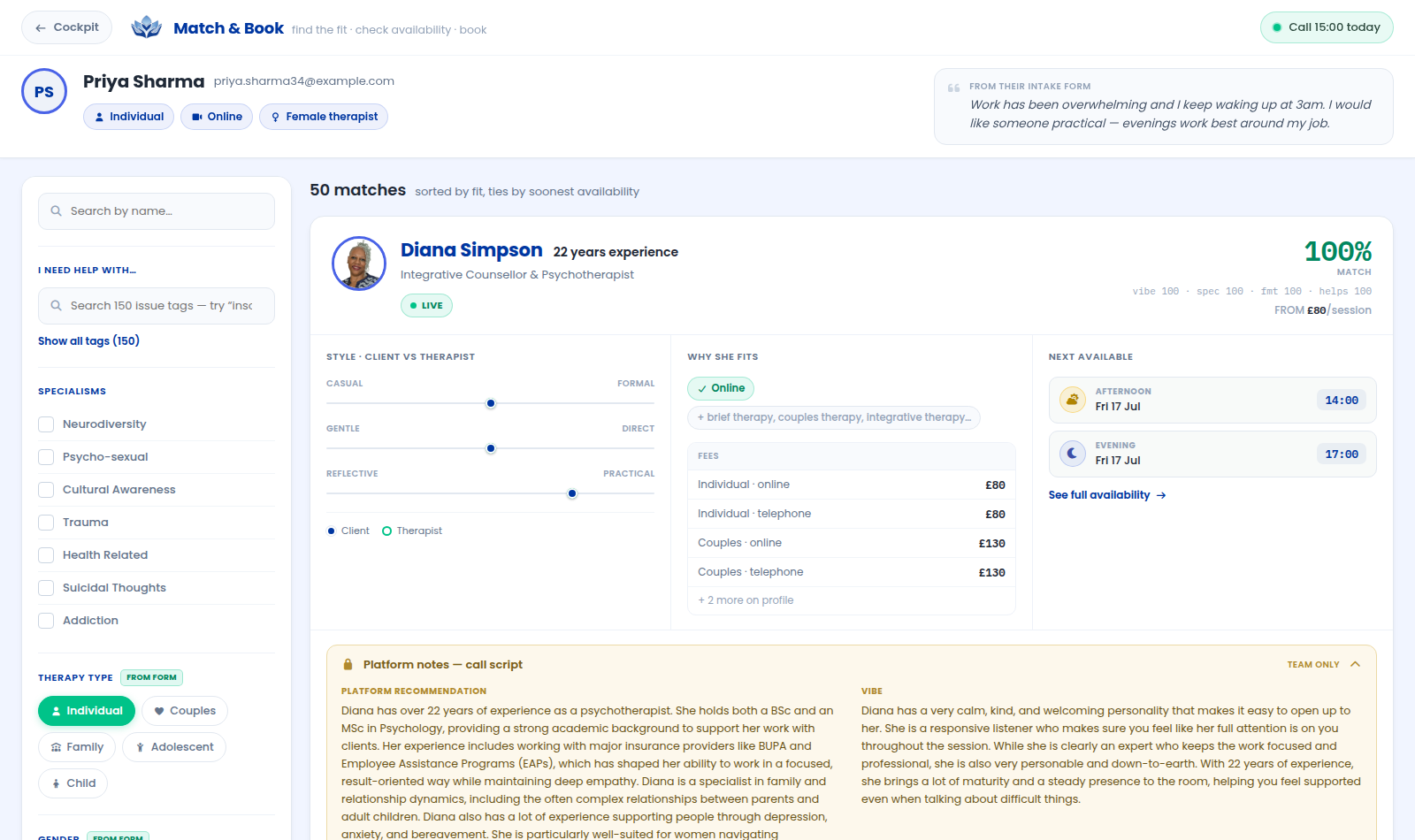Expand Show all tags (150)

[x=88, y=341]
